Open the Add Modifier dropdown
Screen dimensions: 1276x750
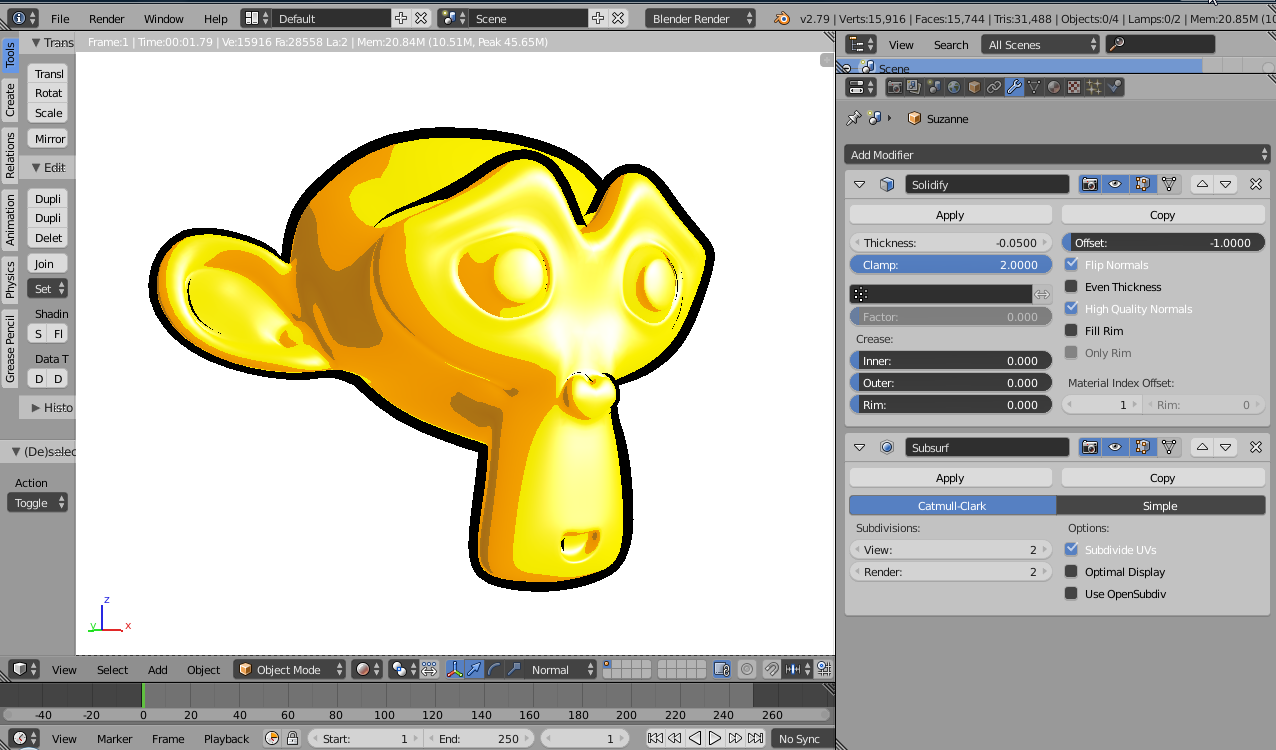tap(1057, 154)
